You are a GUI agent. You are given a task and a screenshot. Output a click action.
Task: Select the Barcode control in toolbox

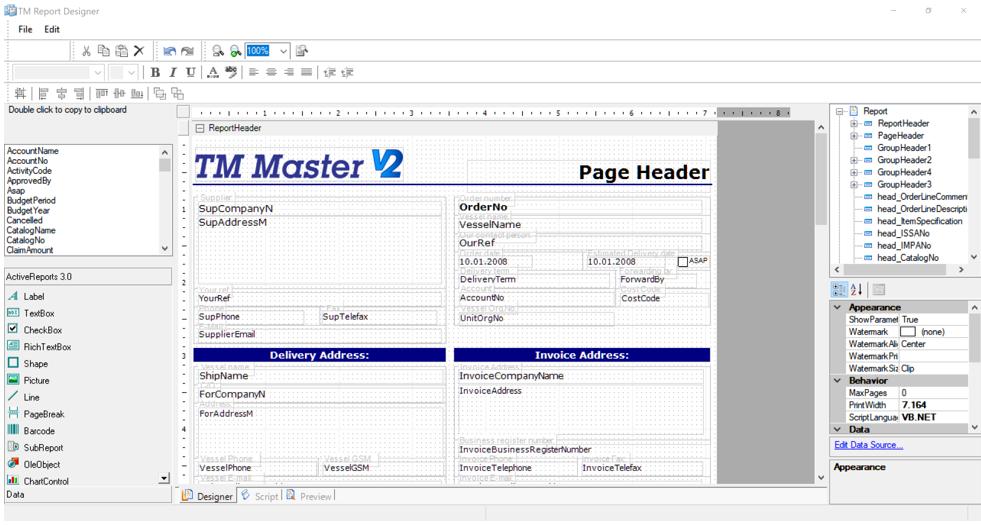(x=39, y=431)
